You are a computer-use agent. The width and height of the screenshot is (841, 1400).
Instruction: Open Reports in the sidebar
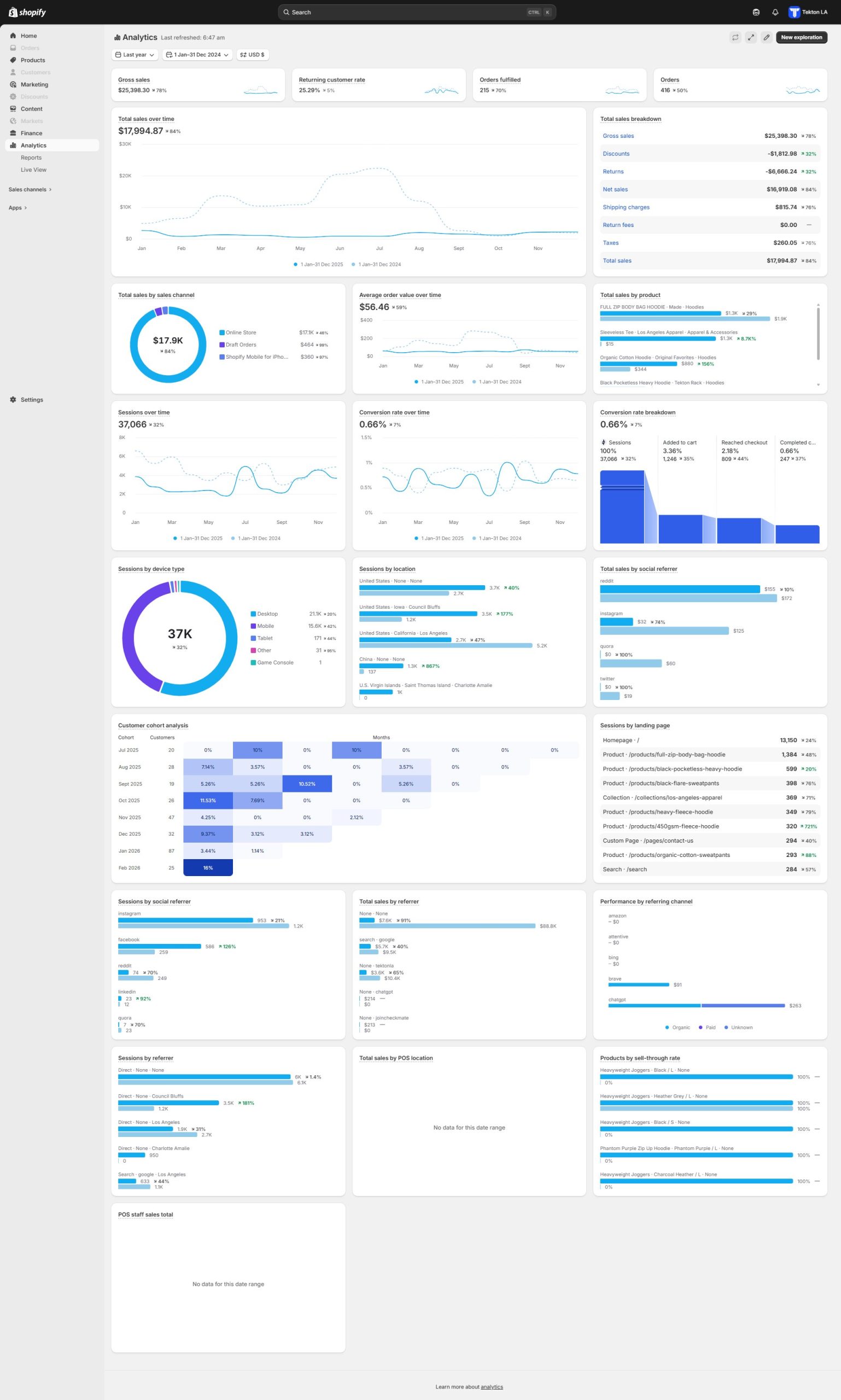tap(31, 157)
